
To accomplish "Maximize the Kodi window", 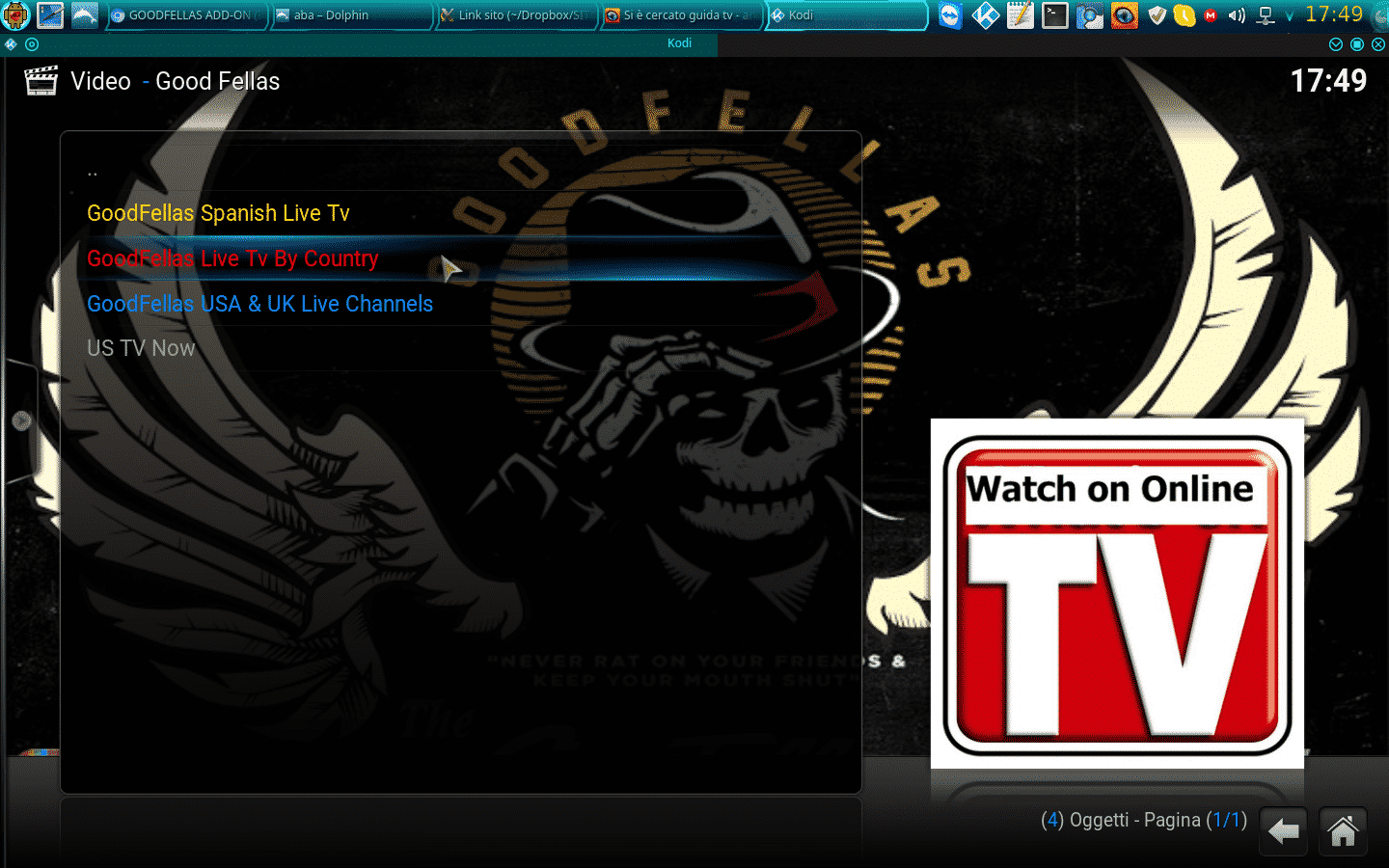I will coord(1357,44).
